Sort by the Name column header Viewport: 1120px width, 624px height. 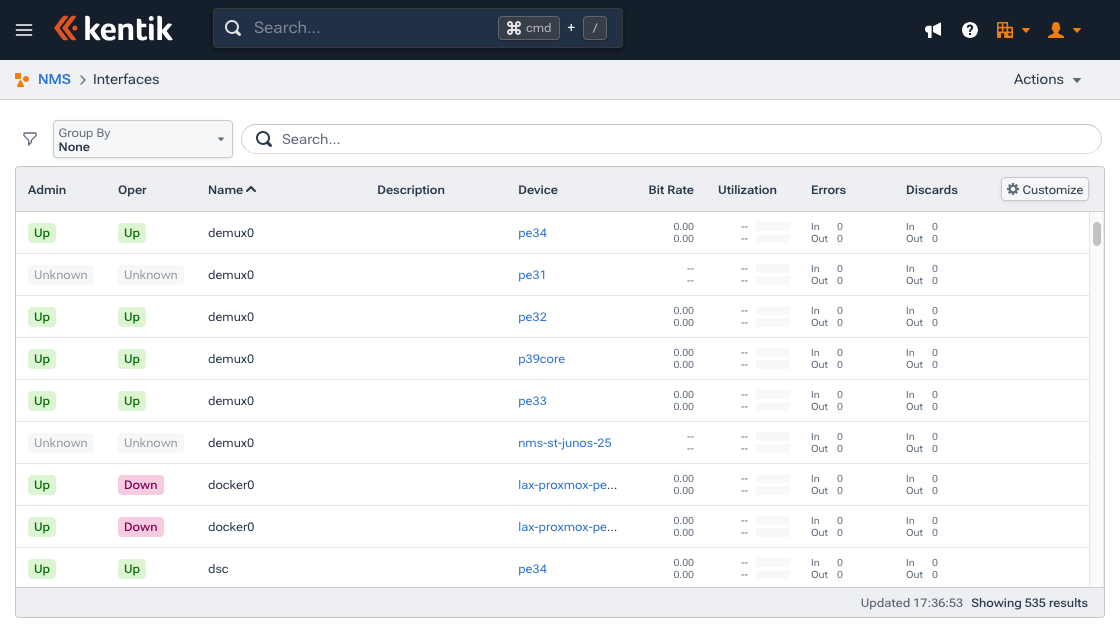(x=231, y=190)
